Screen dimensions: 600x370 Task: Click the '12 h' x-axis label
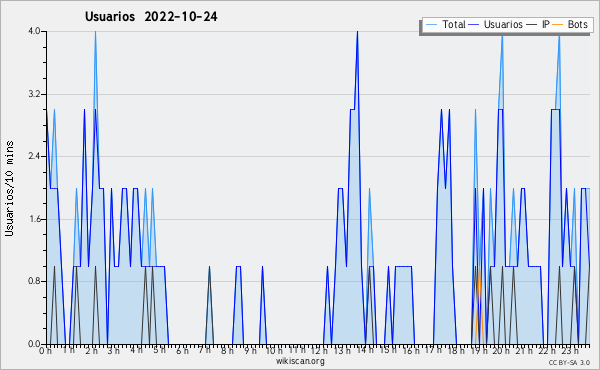(320, 350)
